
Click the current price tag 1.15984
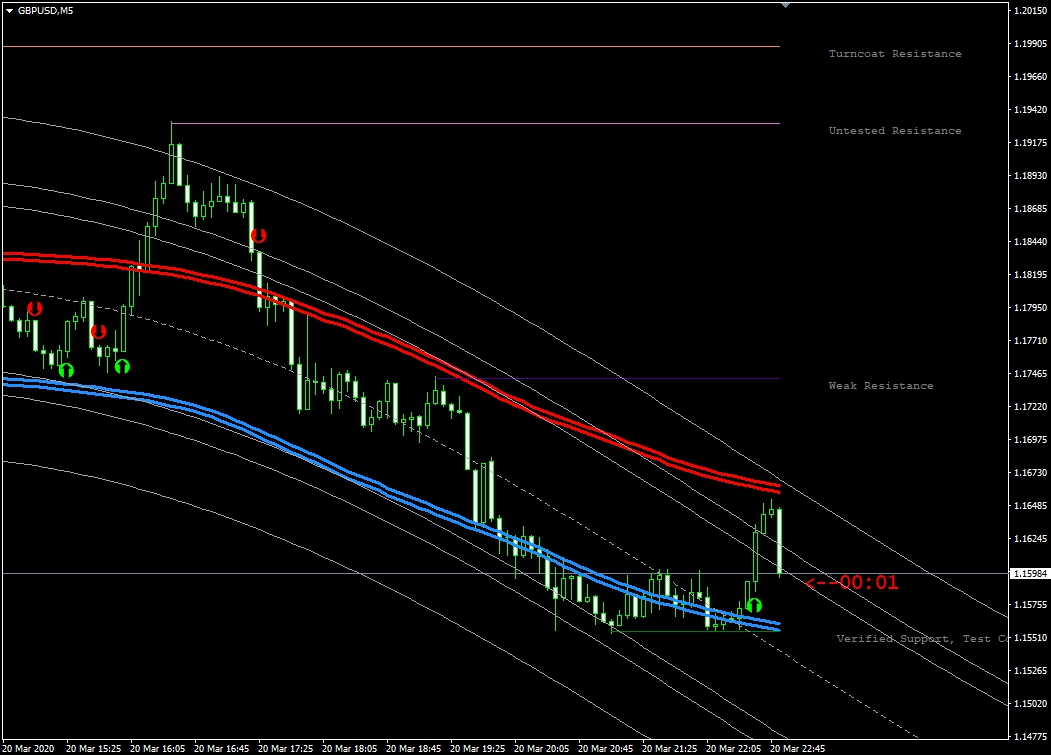click(x=1029, y=574)
